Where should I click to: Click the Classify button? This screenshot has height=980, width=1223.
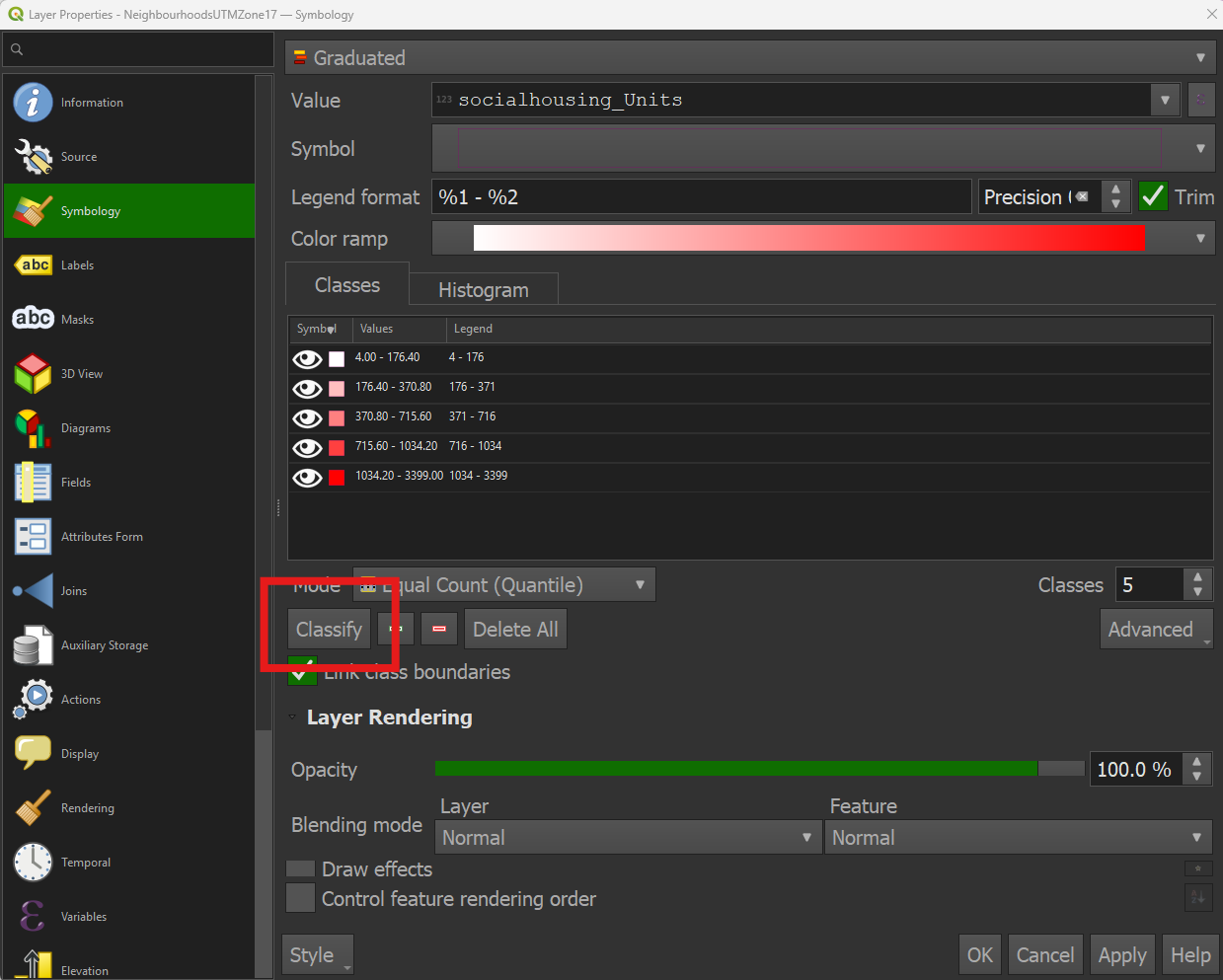coord(329,630)
